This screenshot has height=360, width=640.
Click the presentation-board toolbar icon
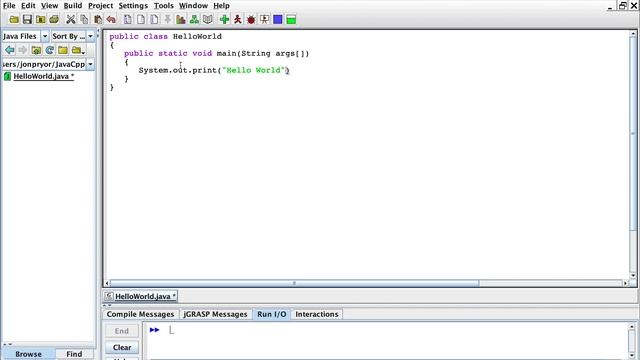(264, 19)
